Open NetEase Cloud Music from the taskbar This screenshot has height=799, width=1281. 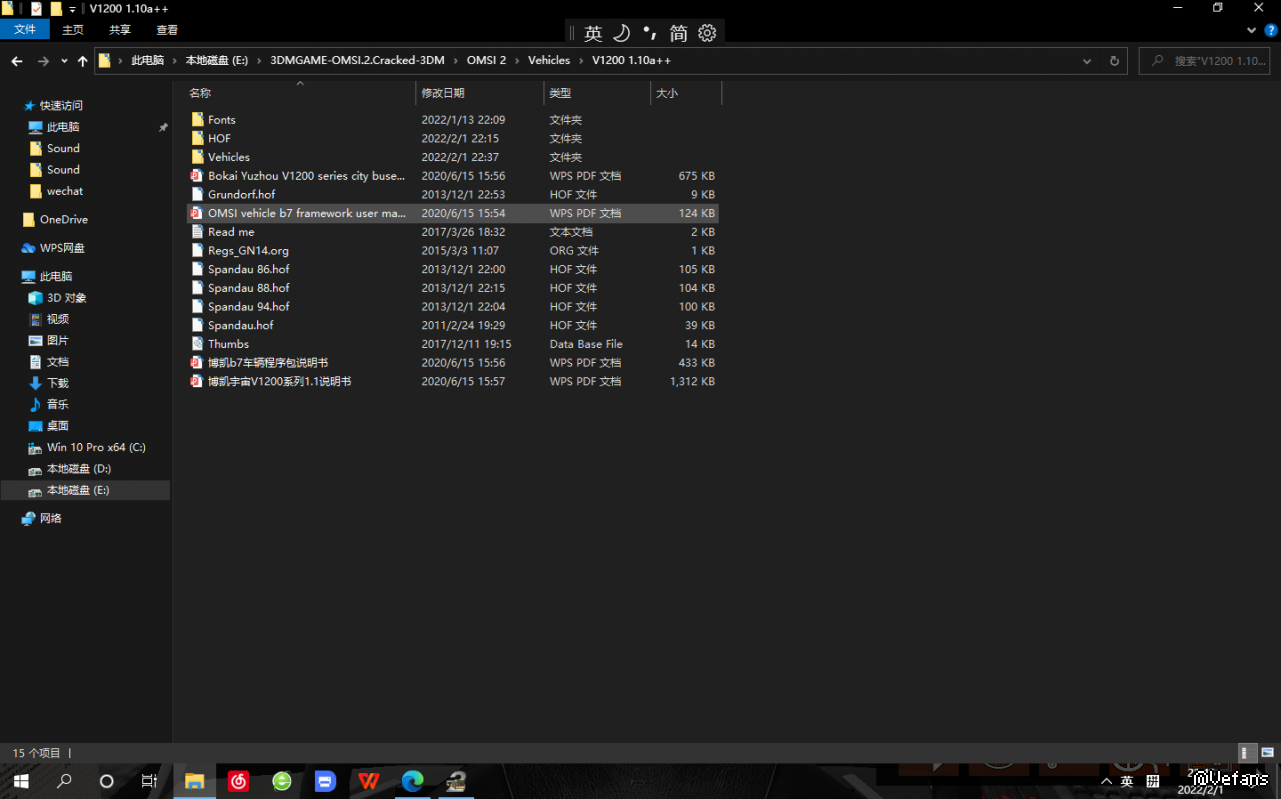point(238,781)
